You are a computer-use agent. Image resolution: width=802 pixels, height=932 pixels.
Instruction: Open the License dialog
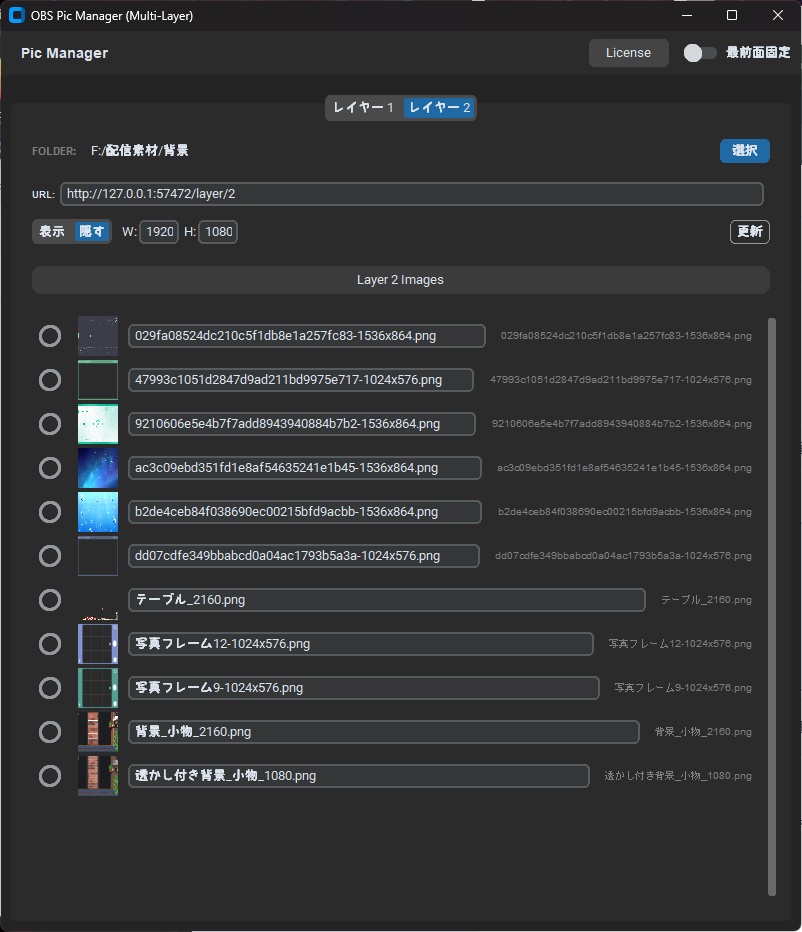coord(628,53)
